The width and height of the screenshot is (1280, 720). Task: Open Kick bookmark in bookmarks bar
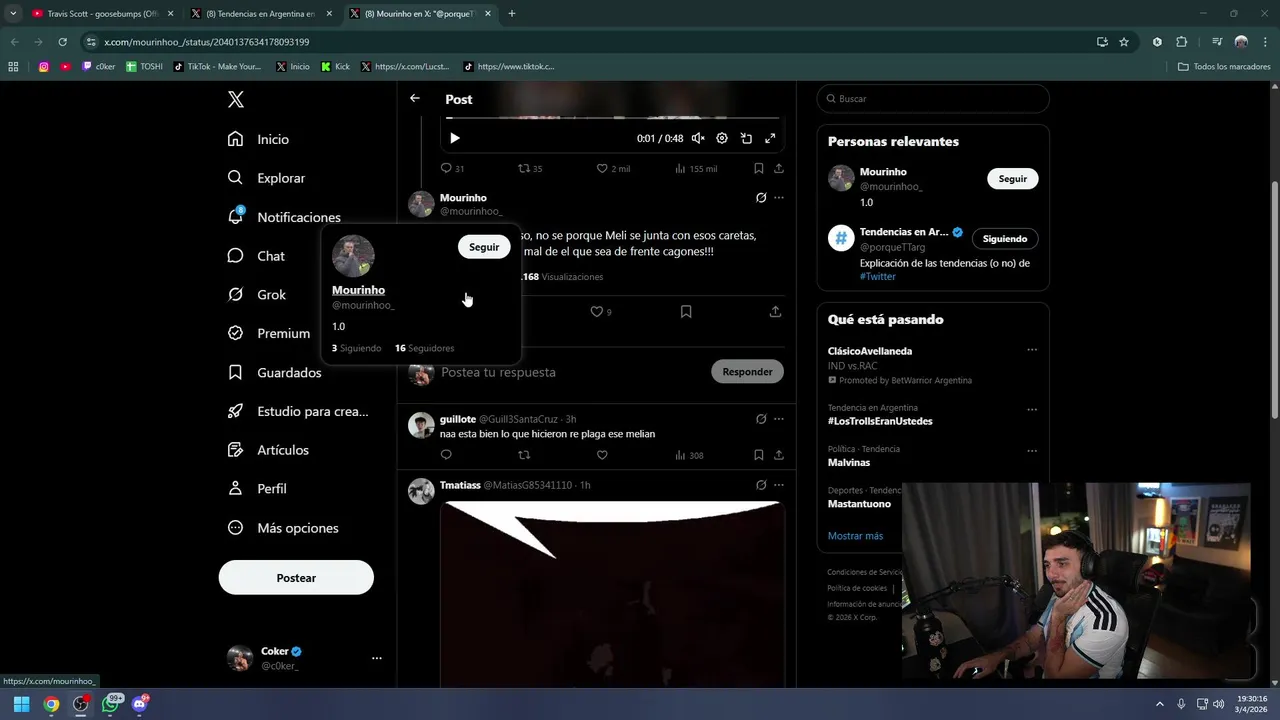click(x=336, y=67)
